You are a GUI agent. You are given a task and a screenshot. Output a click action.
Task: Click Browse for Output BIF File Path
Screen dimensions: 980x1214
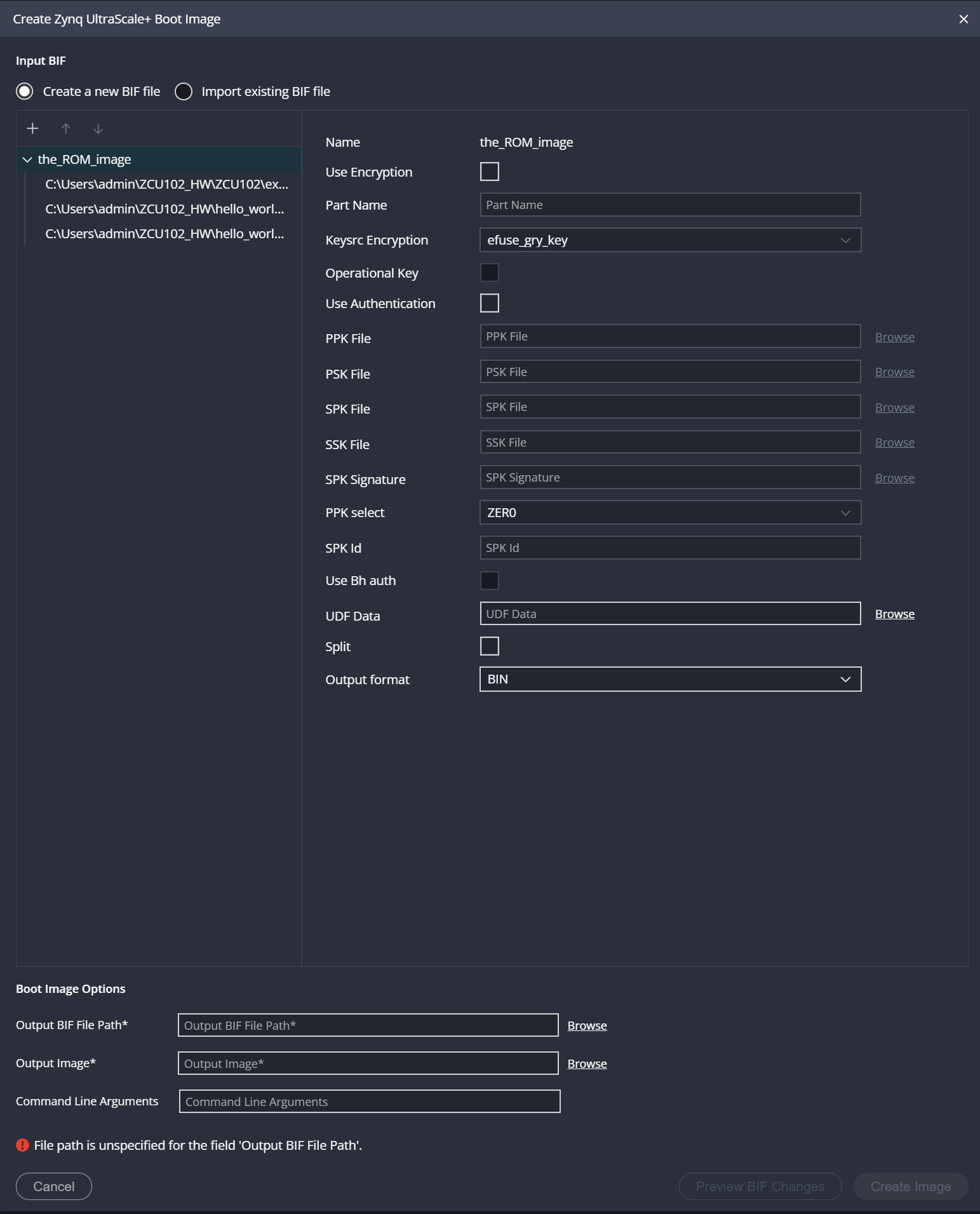587,1025
